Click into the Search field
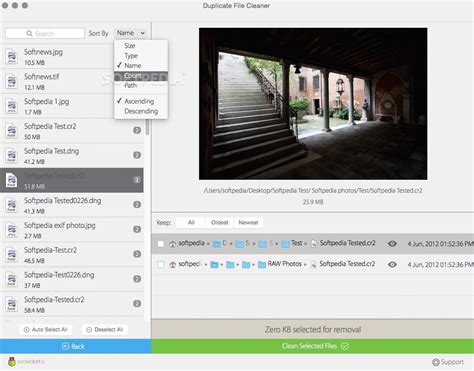The height and width of the screenshot is (371, 474). tap(45, 33)
